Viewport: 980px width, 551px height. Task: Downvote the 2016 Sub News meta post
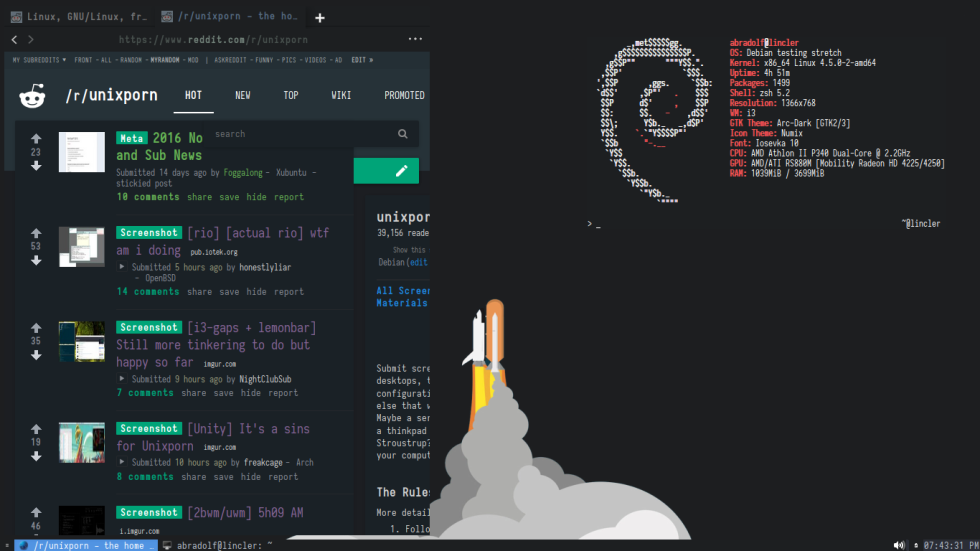(36, 166)
